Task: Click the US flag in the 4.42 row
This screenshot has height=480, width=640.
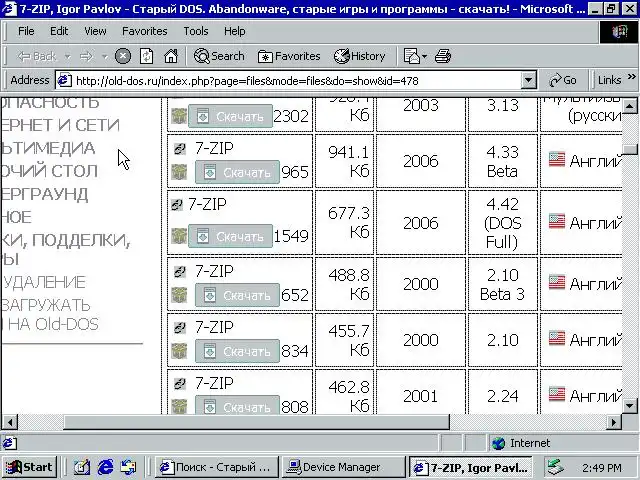Action: [x=557, y=221]
